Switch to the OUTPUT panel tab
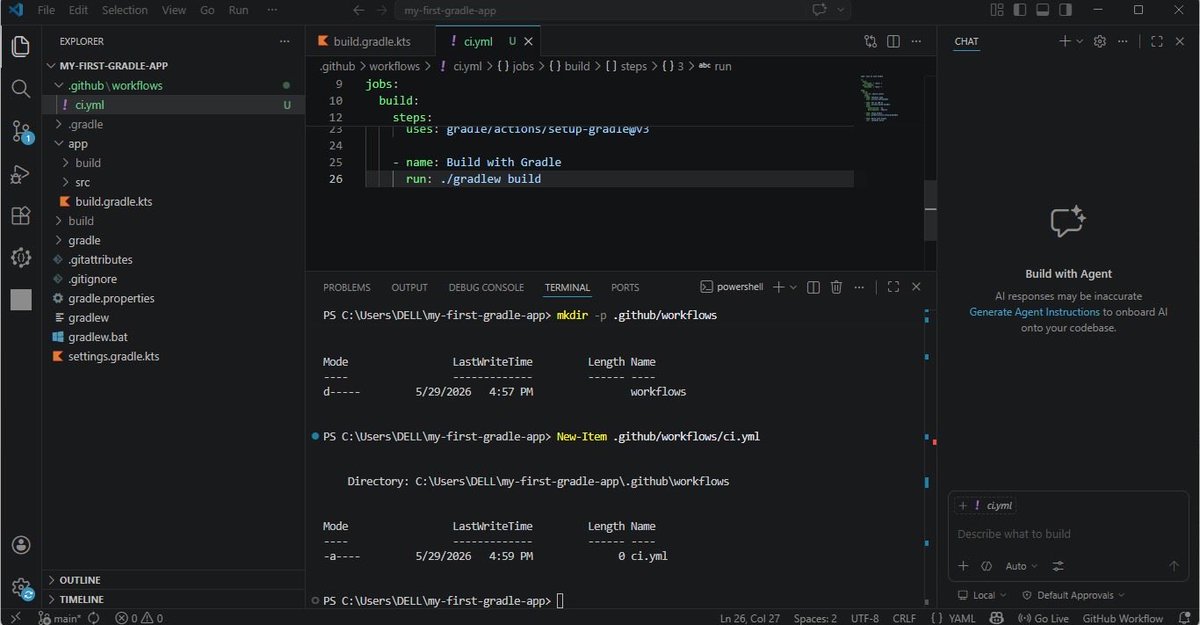The height and width of the screenshot is (625, 1200). pyautogui.click(x=409, y=288)
